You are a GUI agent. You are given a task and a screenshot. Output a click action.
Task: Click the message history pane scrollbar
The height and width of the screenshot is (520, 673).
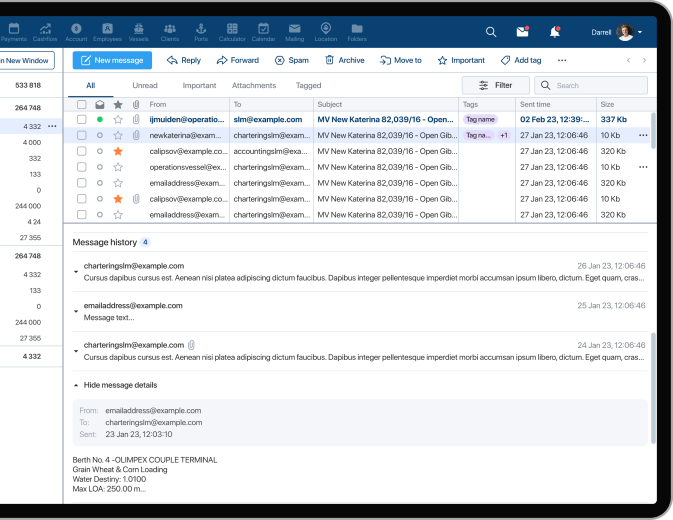tap(653, 388)
